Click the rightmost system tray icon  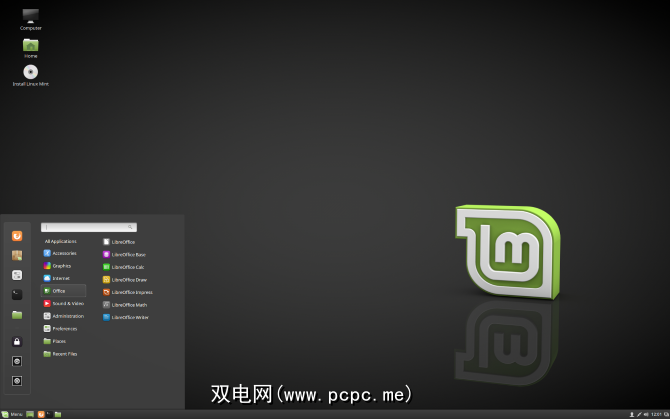[666, 415]
